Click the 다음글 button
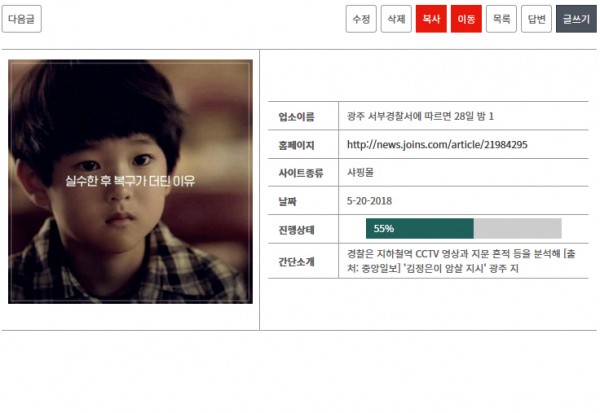 pyautogui.click(x=21, y=19)
